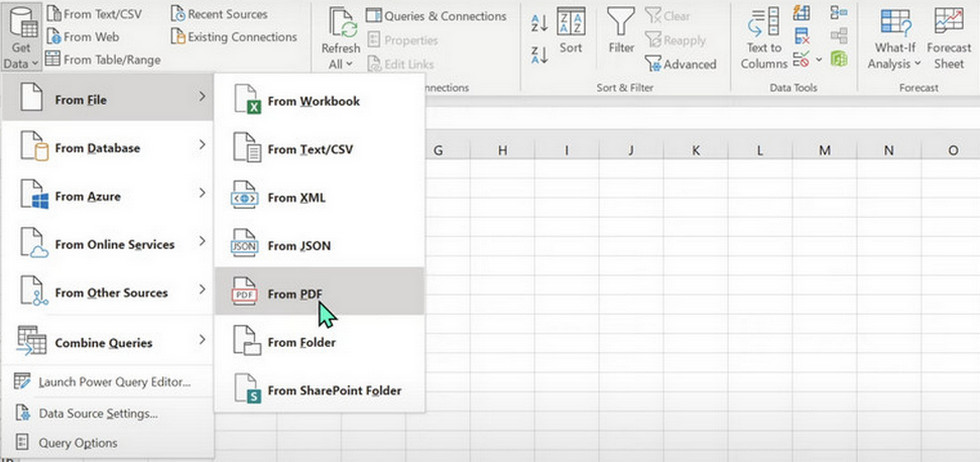Choose From PDF in the submenu
Screen dimensions: 980x462
[x=319, y=292]
